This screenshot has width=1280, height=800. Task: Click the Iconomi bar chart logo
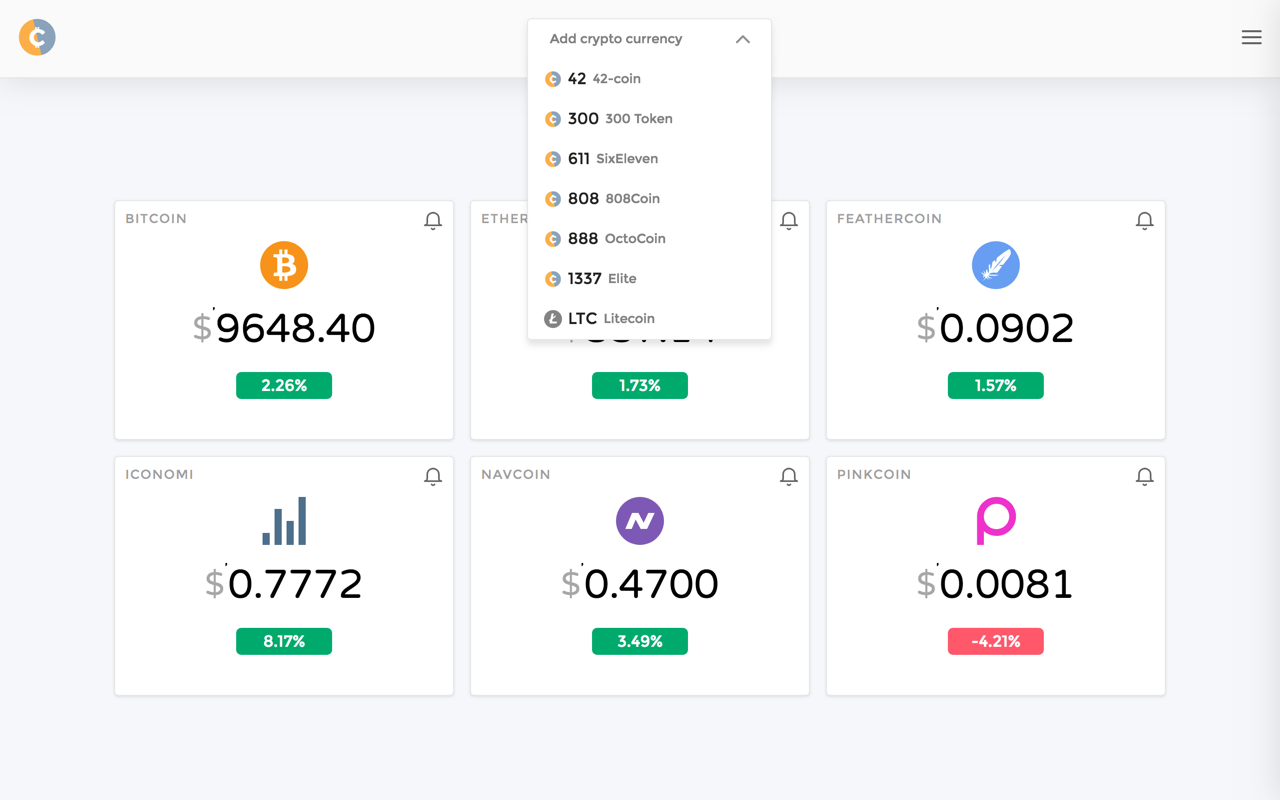pos(284,521)
